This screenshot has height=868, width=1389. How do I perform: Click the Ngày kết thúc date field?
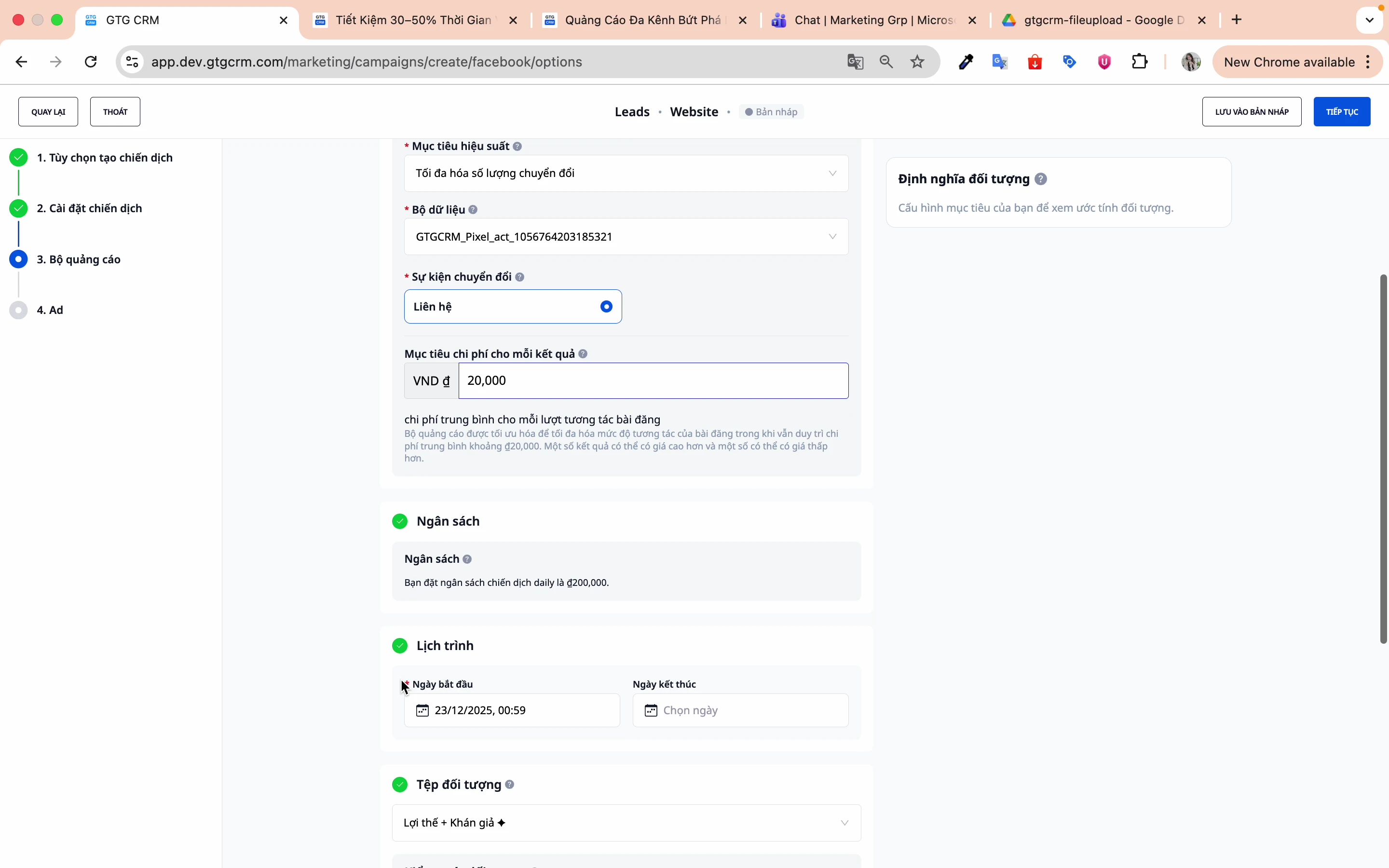pos(740,711)
